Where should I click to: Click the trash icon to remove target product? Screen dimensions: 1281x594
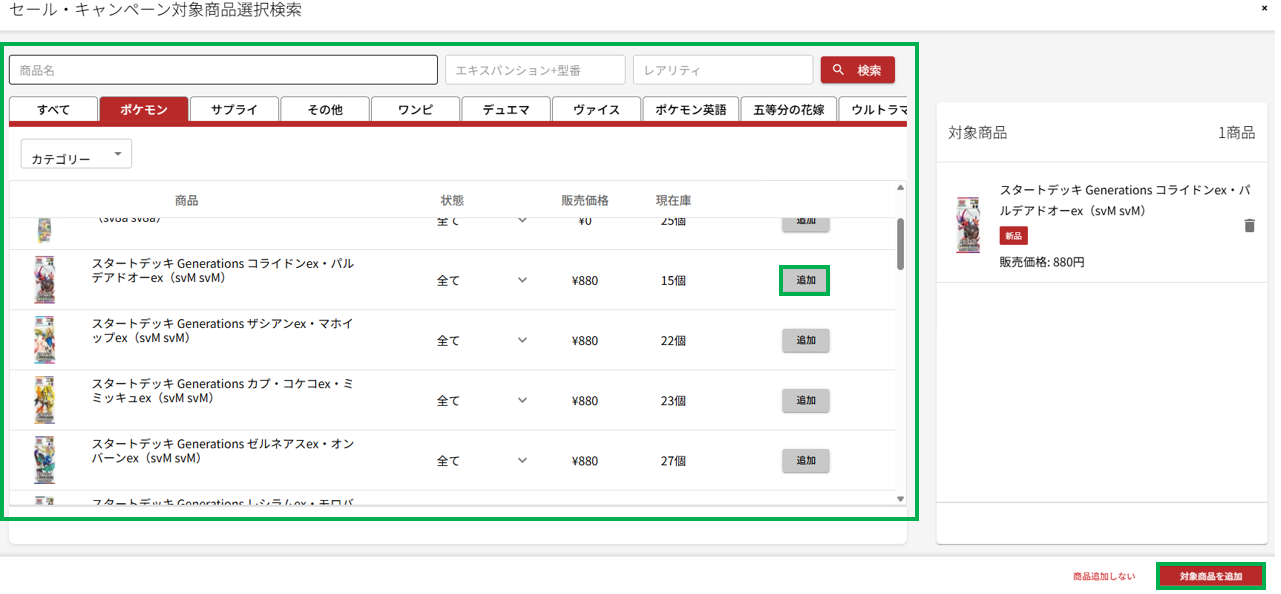pyautogui.click(x=1248, y=226)
